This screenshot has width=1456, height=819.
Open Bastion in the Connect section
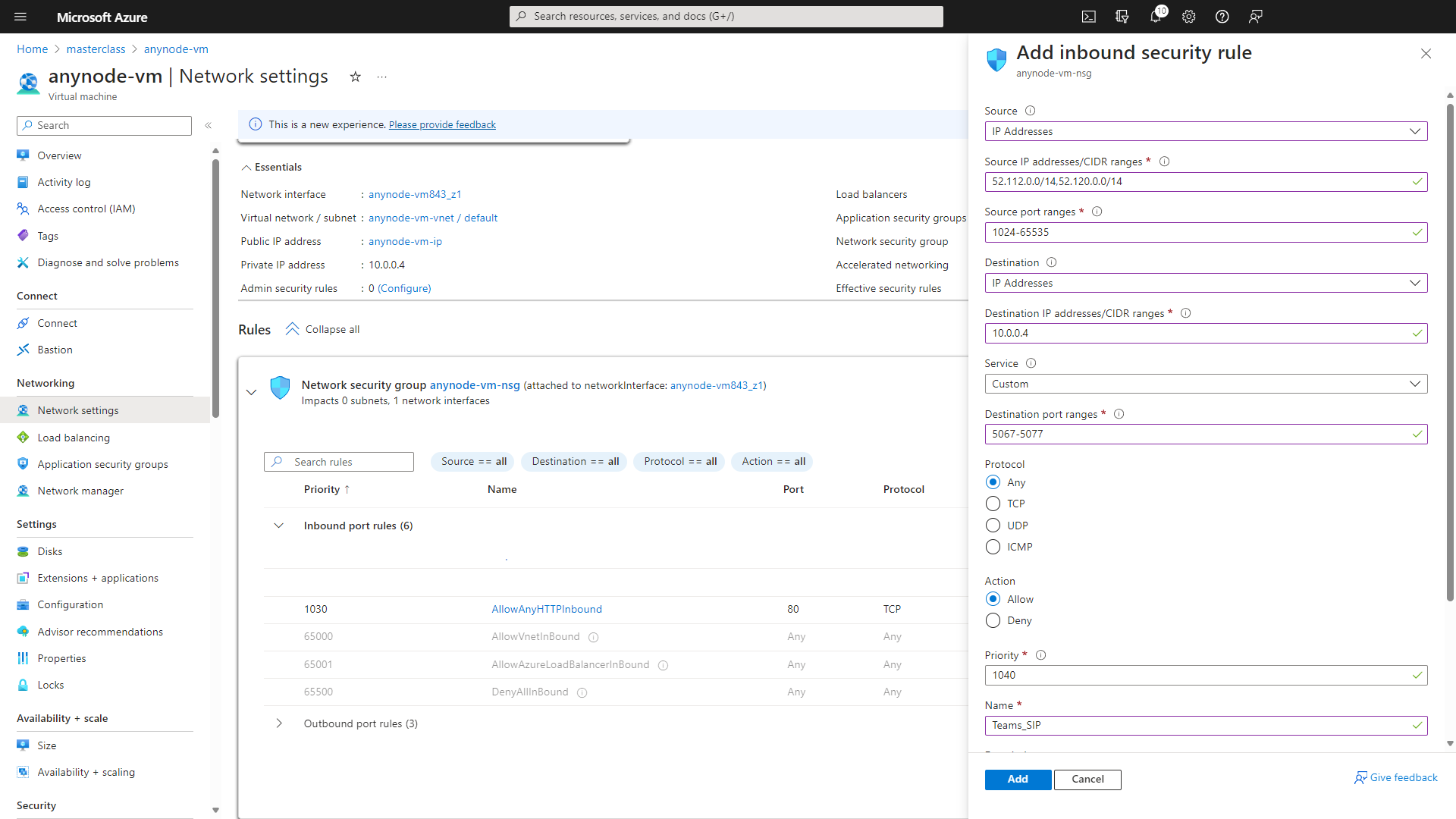[x=55, y=350]
